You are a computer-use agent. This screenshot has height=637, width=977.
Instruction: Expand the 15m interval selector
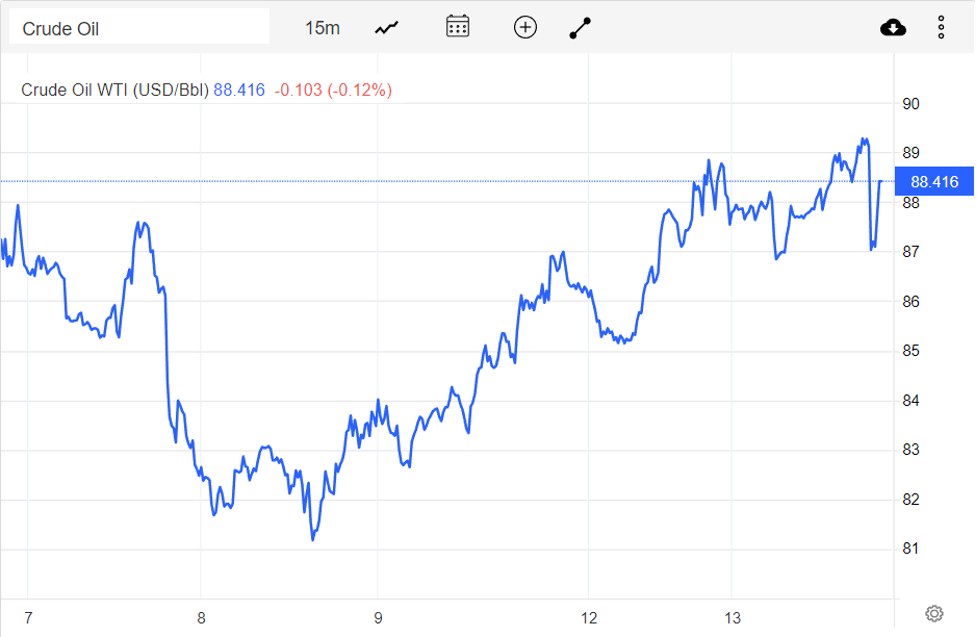tap(322, 28)
